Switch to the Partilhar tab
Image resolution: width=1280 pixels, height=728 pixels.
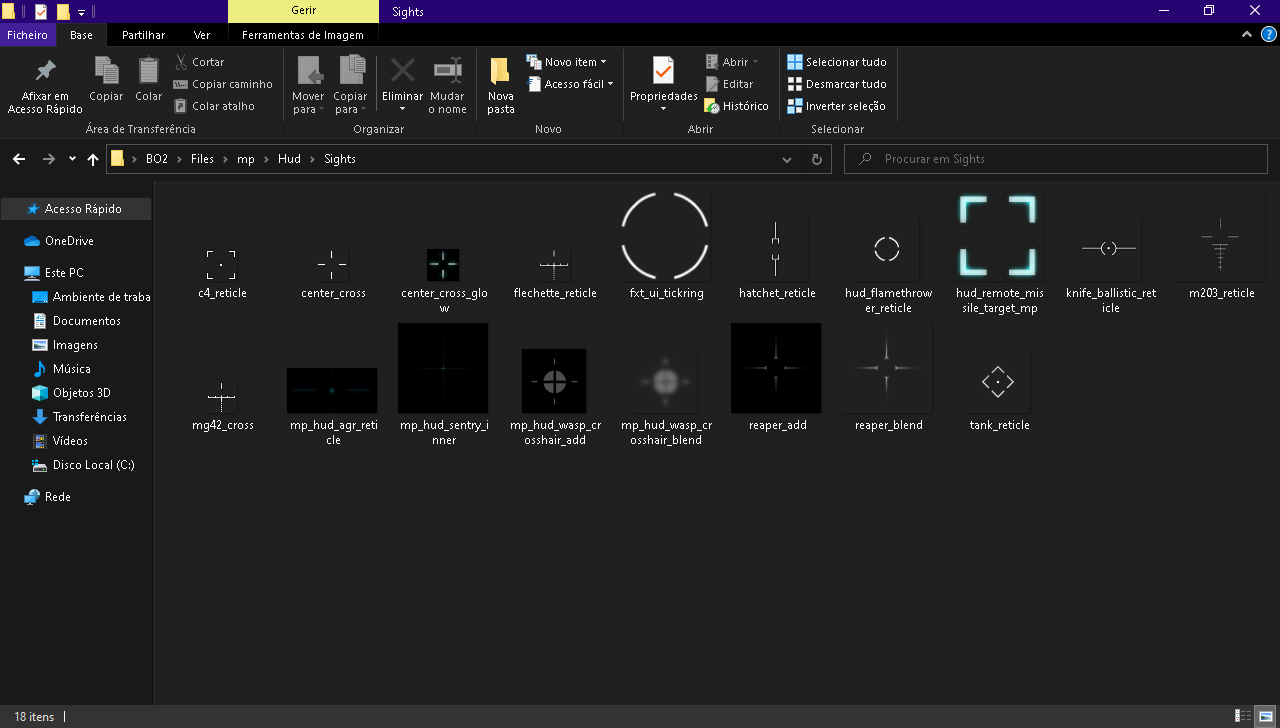143,35
